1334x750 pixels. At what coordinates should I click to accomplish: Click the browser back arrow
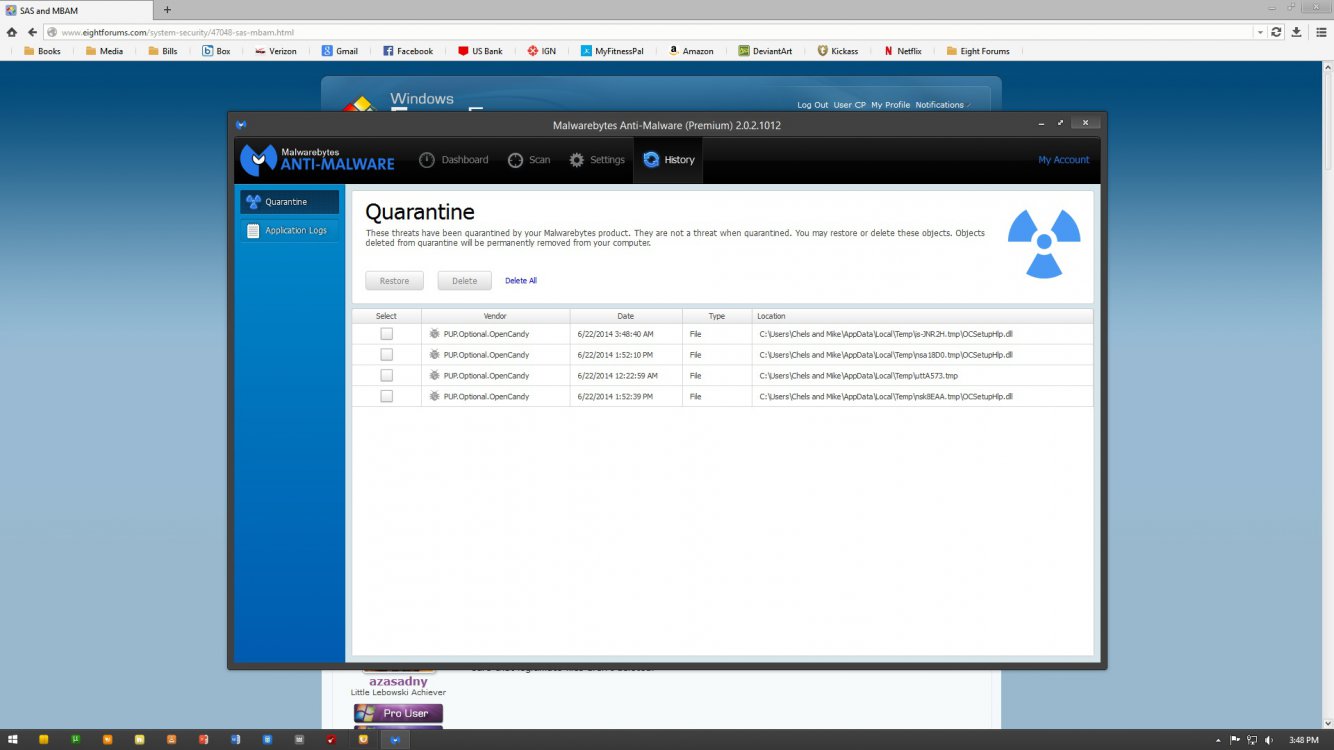32,32
